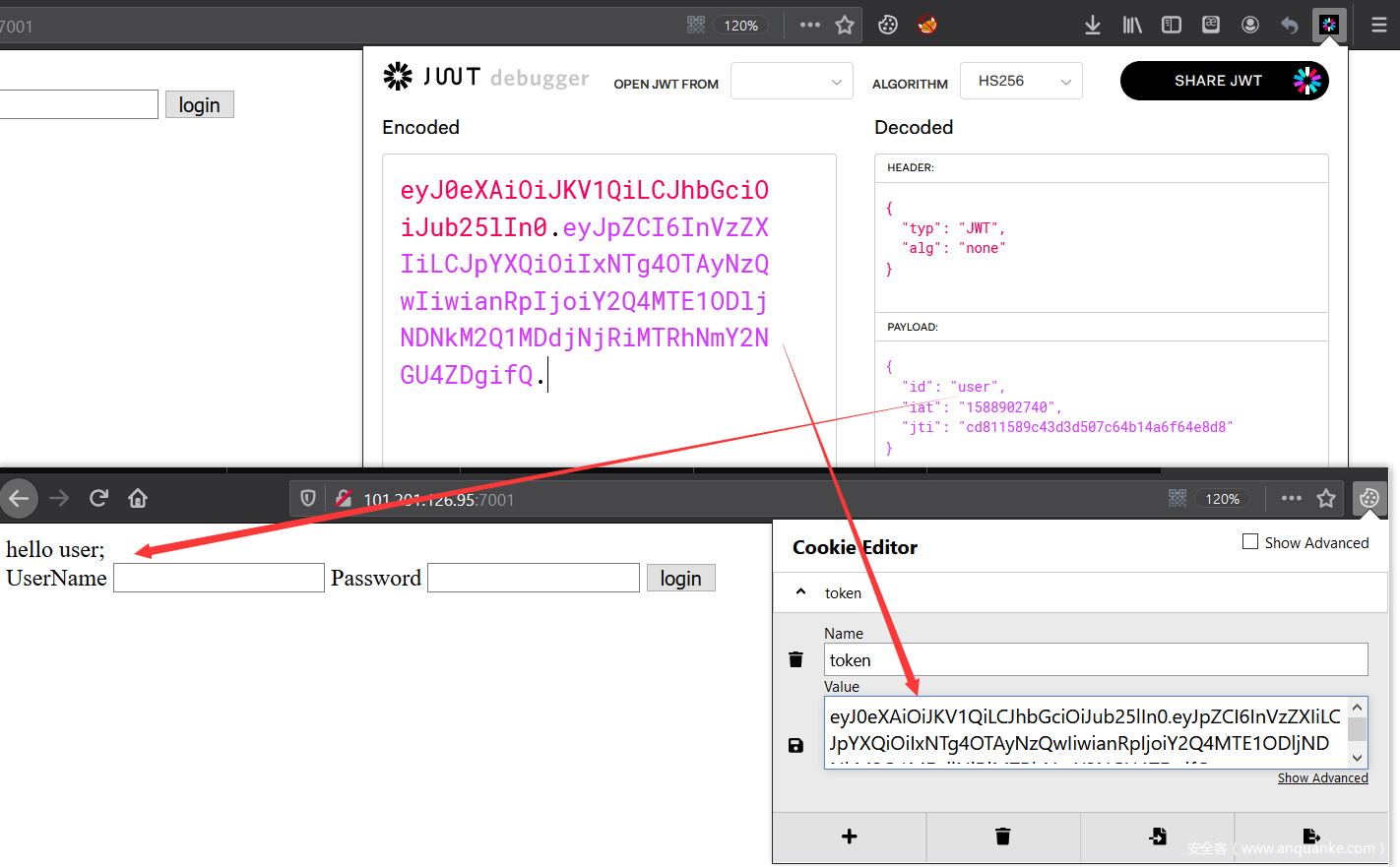Expand the Open JWT From dropdown
The height and width of the screenshot is (867, 1400).
pos(792,82)
